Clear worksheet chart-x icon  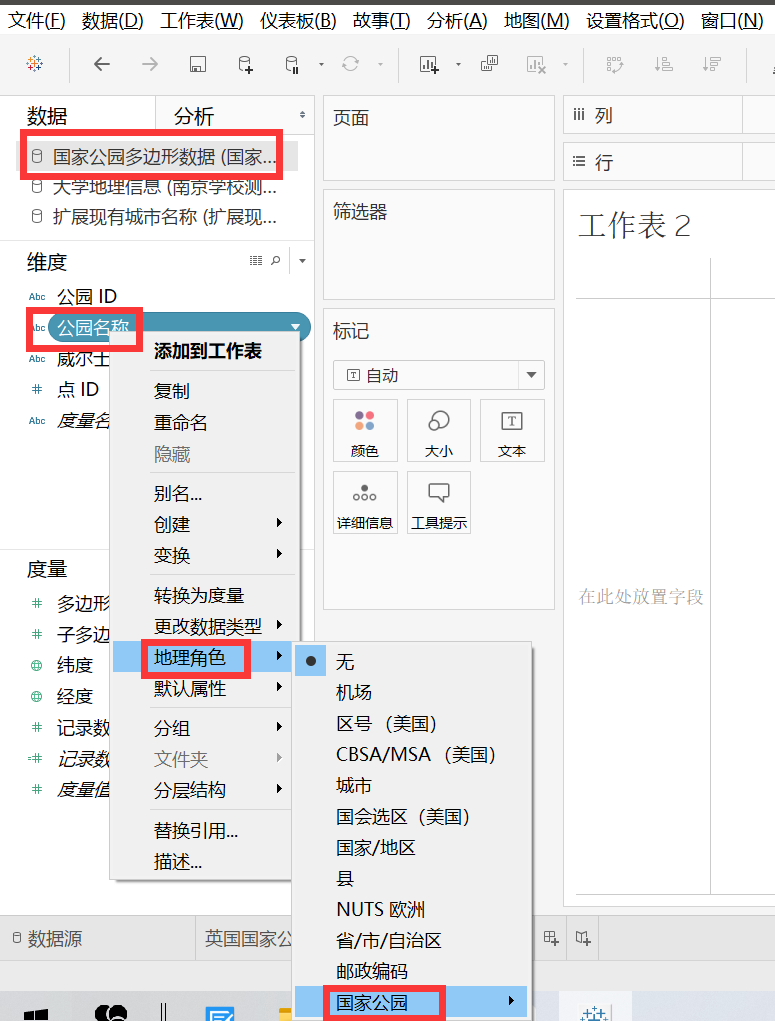[x=535, y=64]
